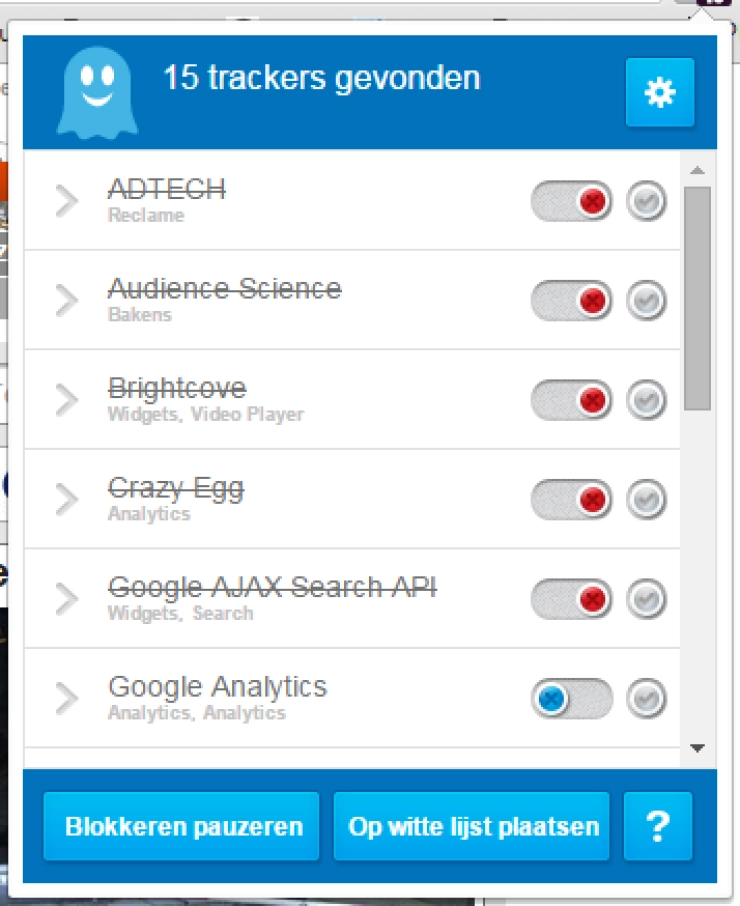The image size is (740, 906).
Task: Open settings via the gear icon
Action: [x=660, y=93]
